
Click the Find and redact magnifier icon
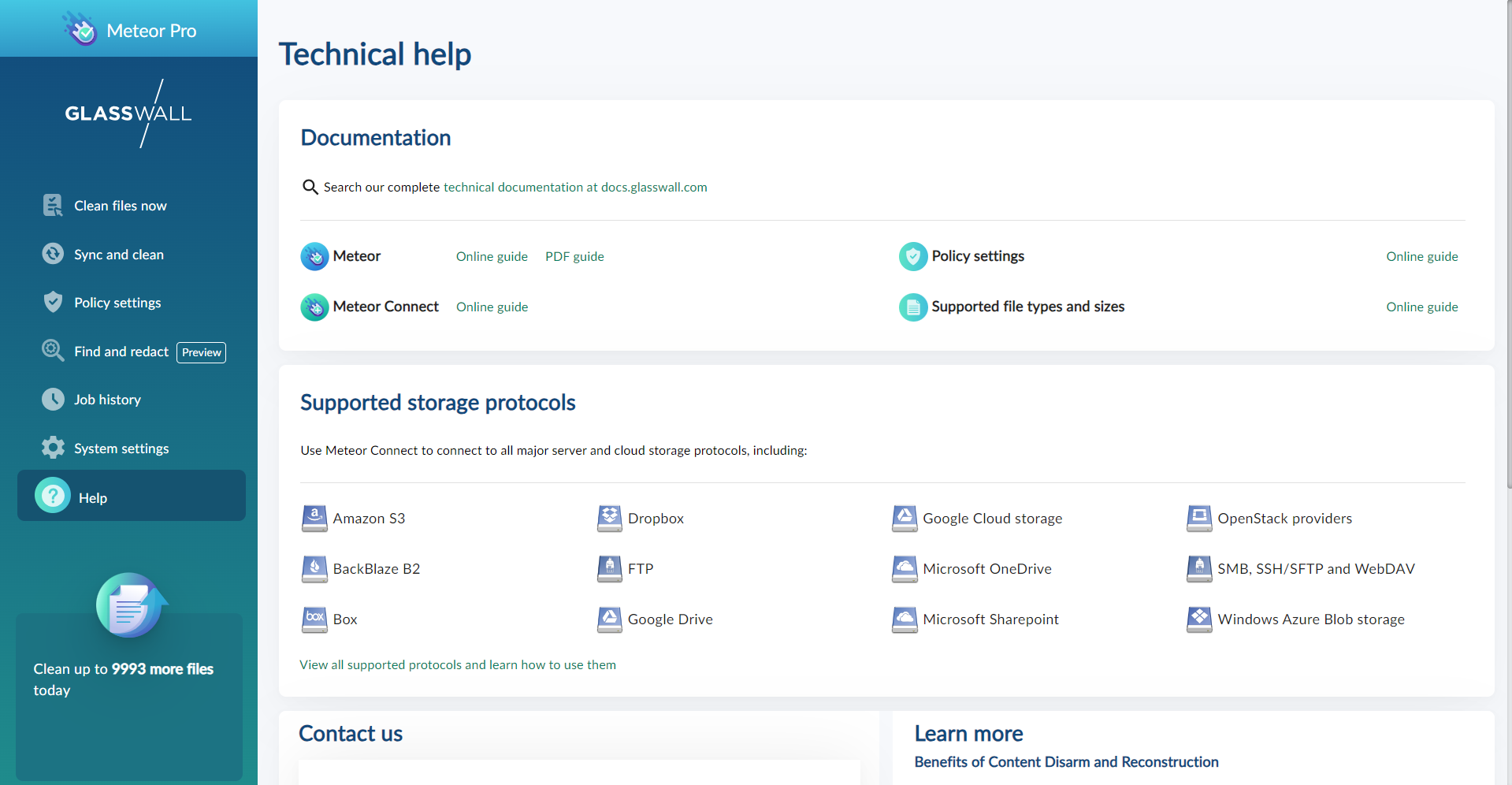[x=53, y=351]
